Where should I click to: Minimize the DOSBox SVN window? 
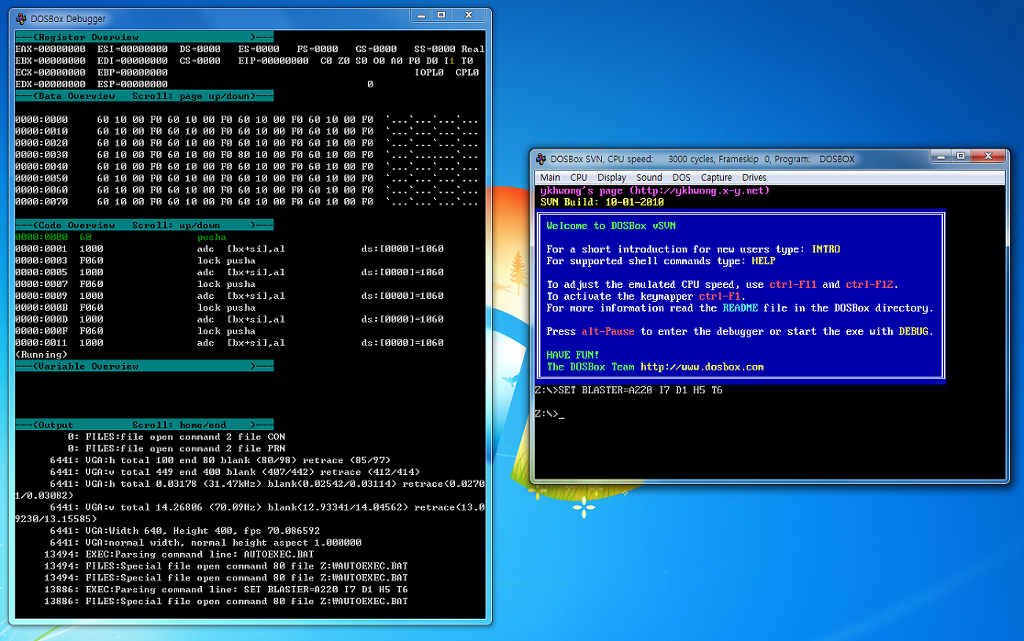click(941, 156)
